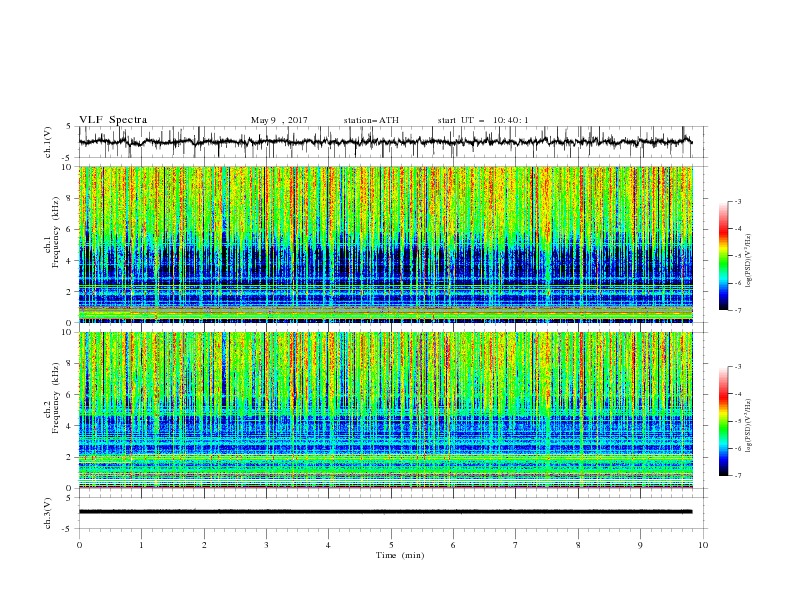Viewport: 792px width, 612px height.
Task: Click the ch.1 PSD color scale bar
Action: coord(723,255)
